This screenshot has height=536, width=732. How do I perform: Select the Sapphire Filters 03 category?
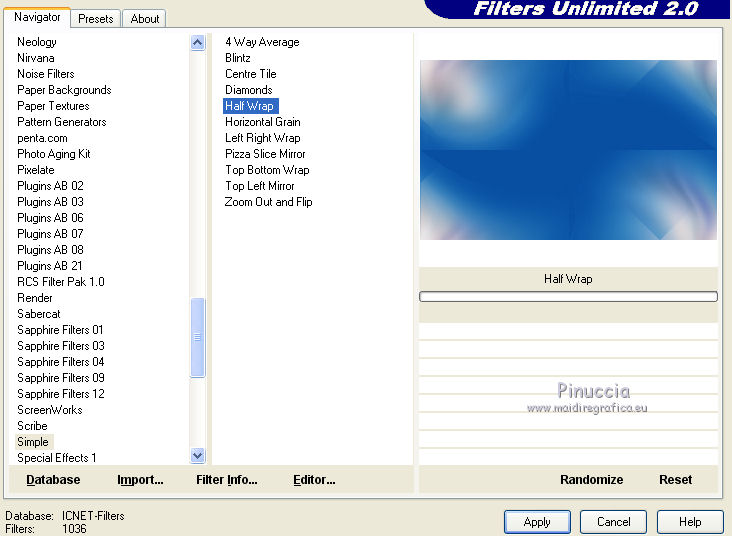(x=61, y=346)
